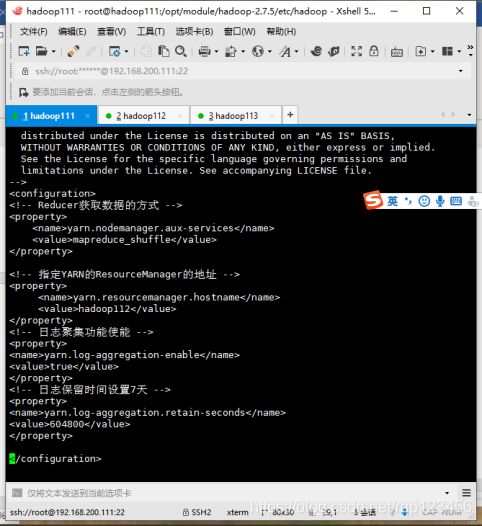
Task: Click the Xagent swirl icon
Action: coord(316,51)
